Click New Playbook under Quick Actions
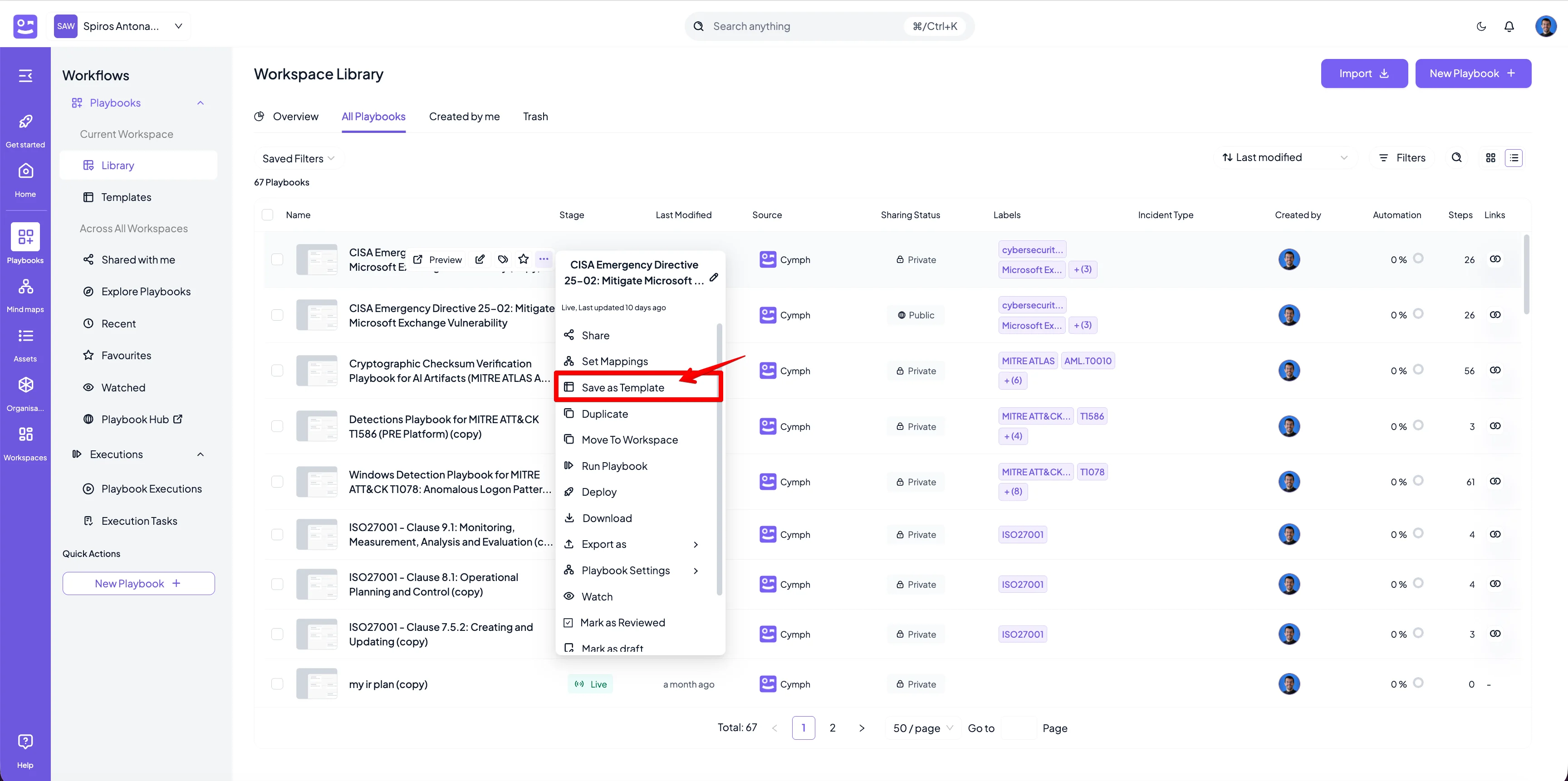This screenshot has height=781, width=1568. click(139, 583)
